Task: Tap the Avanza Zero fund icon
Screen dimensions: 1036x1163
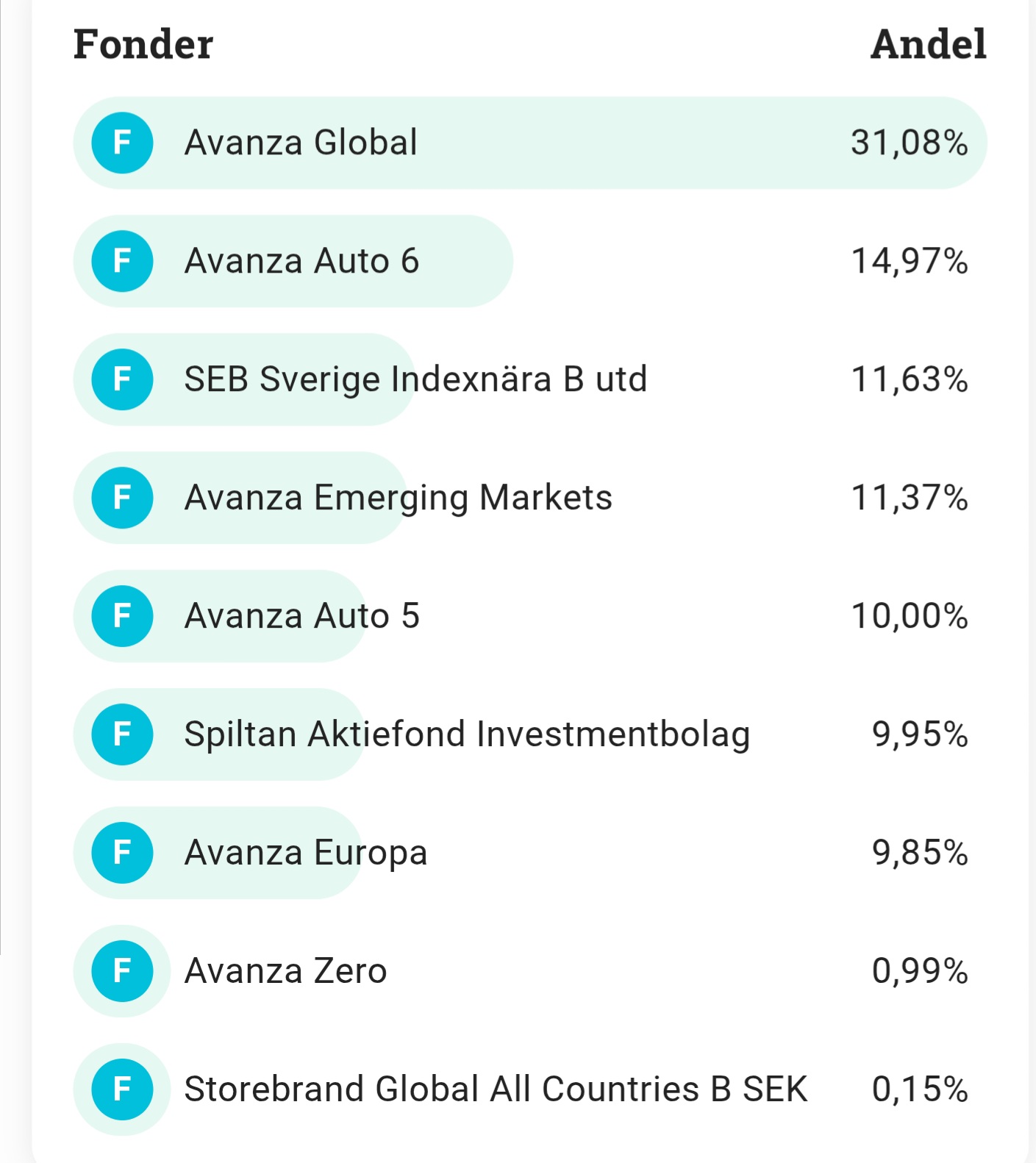Action: click(x=122, y=971)
